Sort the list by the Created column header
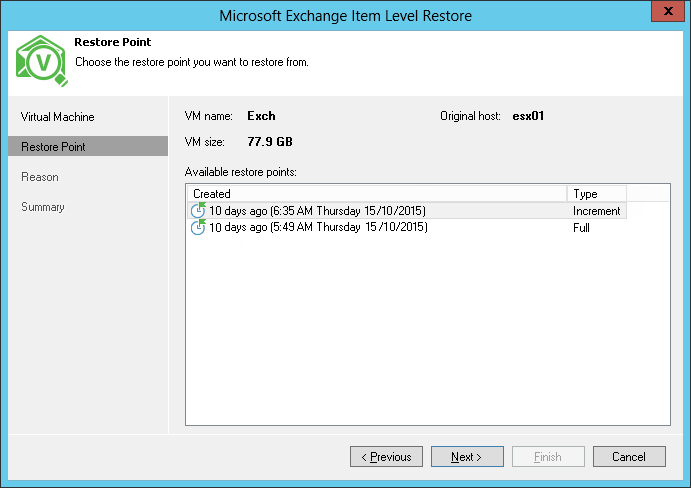The image size is (691, 488). 377,194
